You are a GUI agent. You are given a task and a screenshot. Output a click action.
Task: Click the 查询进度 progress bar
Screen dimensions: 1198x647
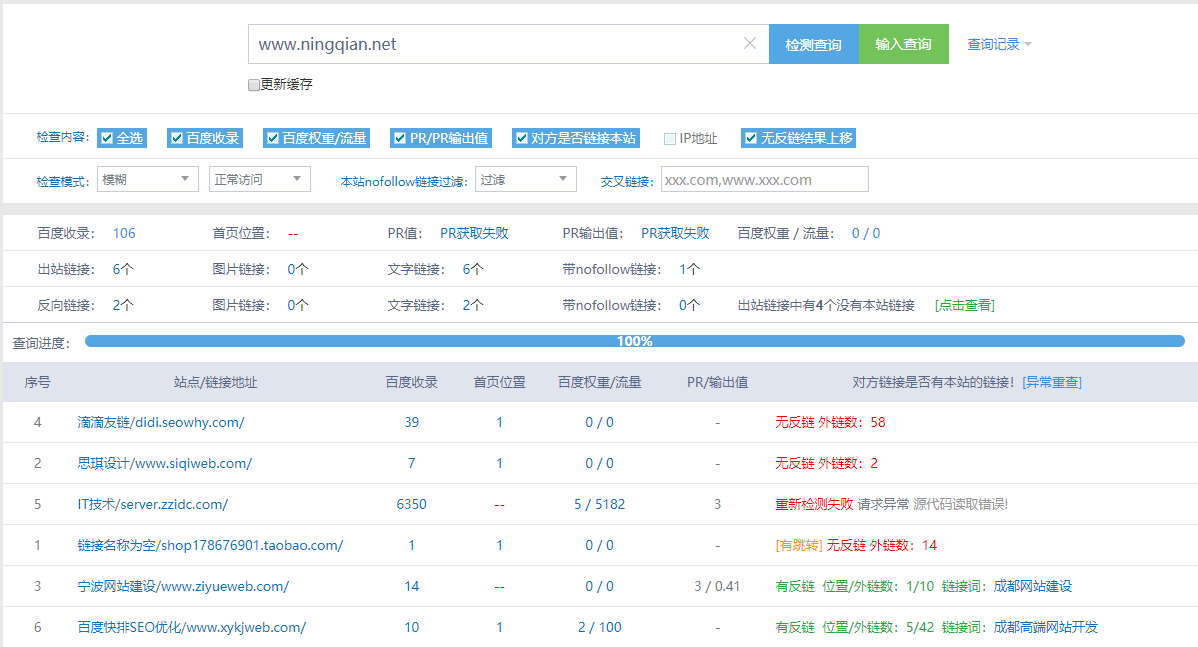(x=634, y=341)
